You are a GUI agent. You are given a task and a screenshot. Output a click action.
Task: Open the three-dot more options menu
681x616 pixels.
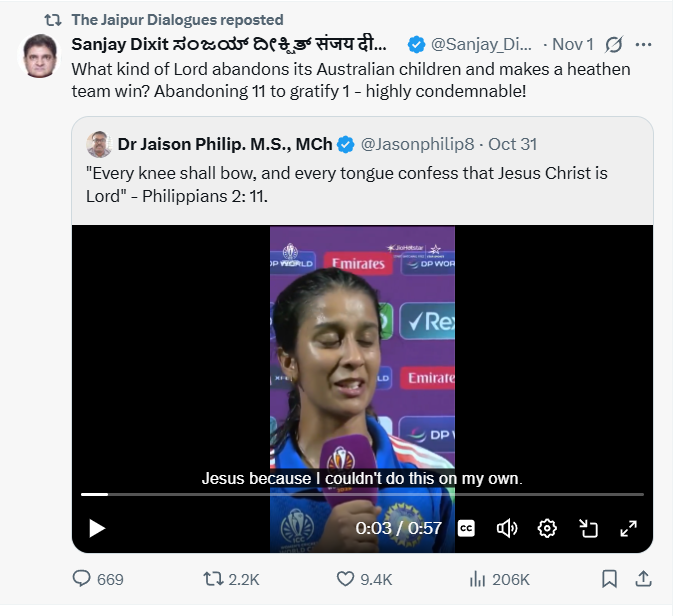tap(644, 44)
